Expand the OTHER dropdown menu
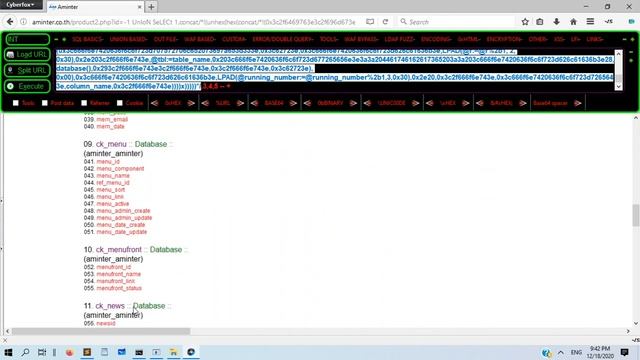 pyautogui.click(x=538, y=39)
